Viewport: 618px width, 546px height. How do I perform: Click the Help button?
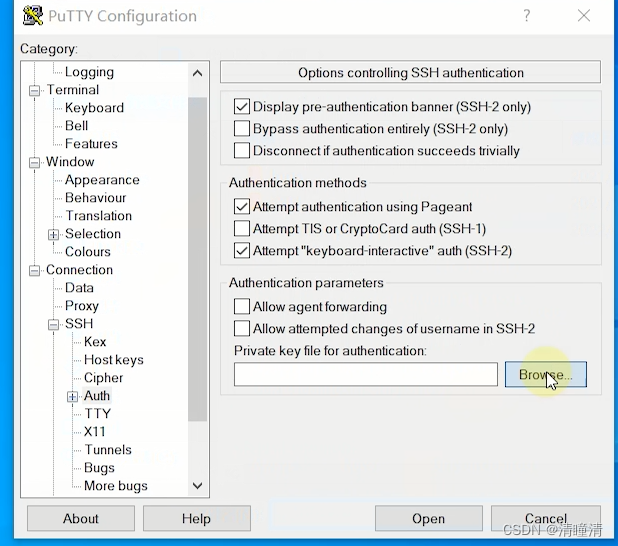(x=197, y=518)
